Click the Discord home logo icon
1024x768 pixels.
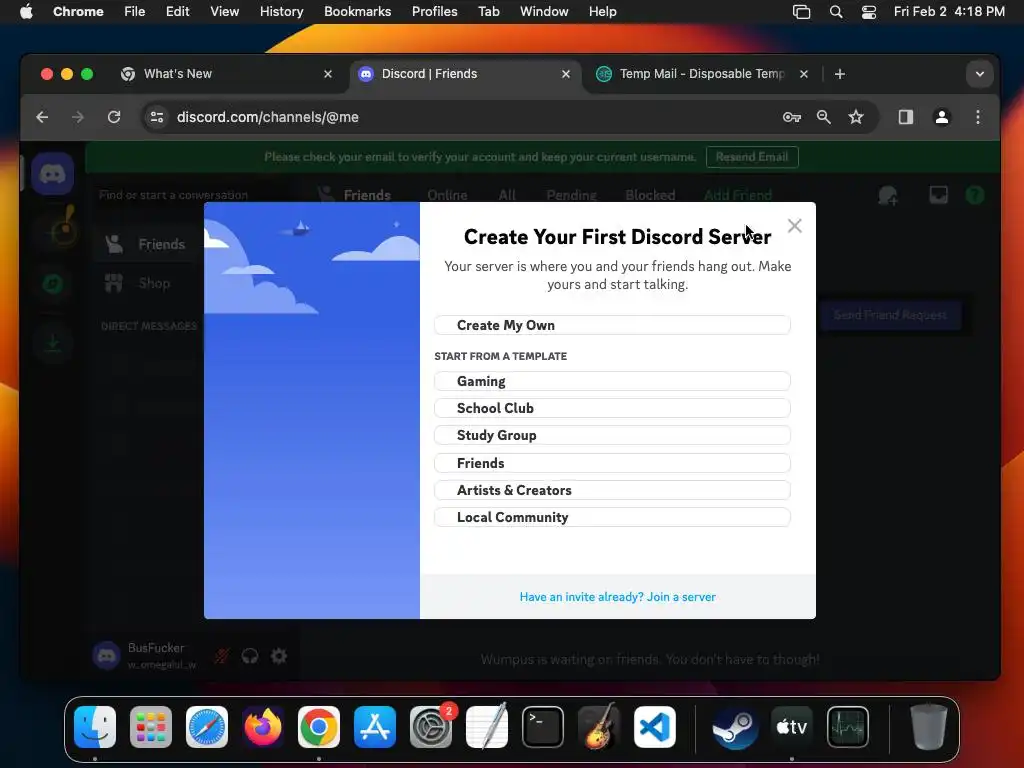click(53, 174)
